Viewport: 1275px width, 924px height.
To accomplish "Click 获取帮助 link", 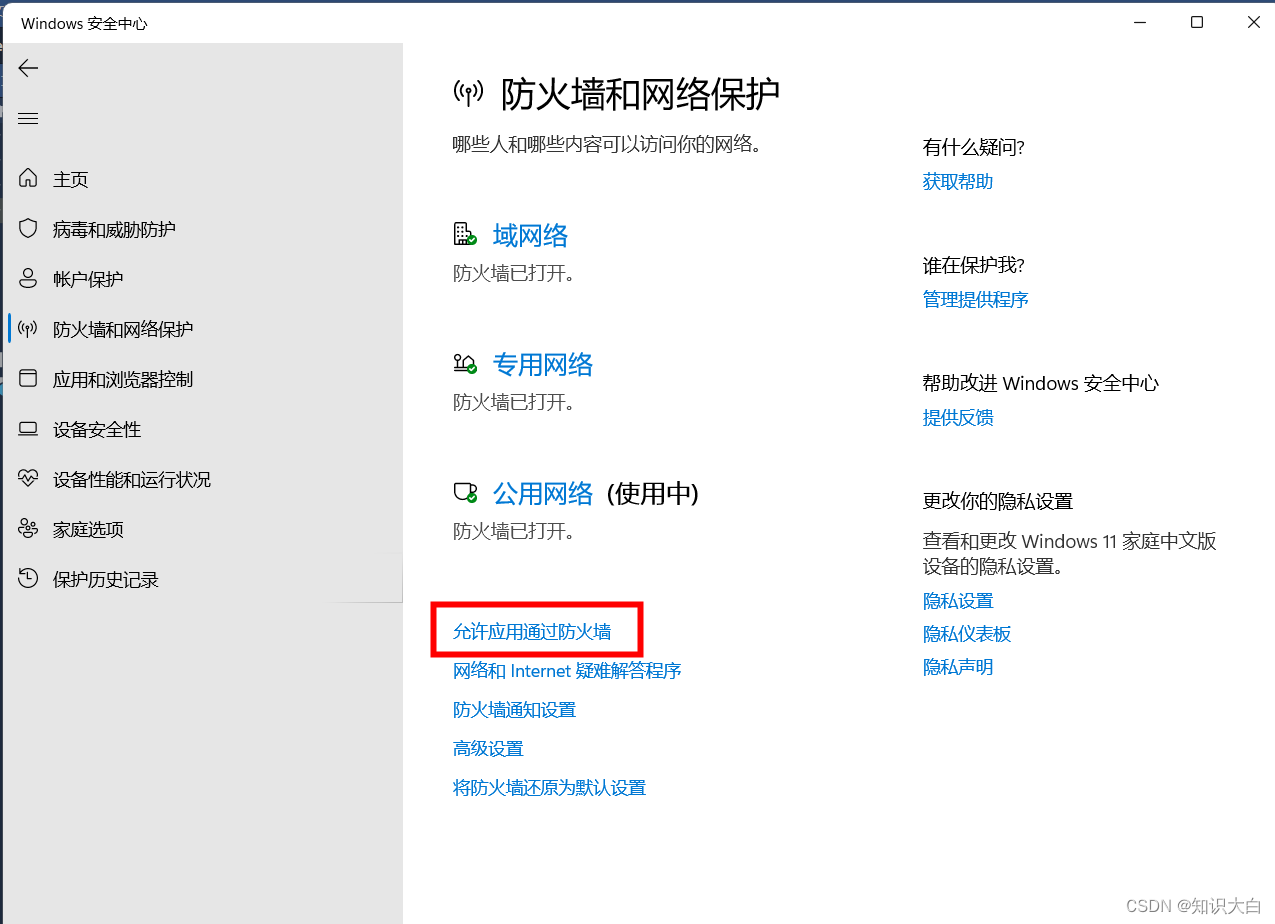I will pyautogui.click(x=958, y=181).
